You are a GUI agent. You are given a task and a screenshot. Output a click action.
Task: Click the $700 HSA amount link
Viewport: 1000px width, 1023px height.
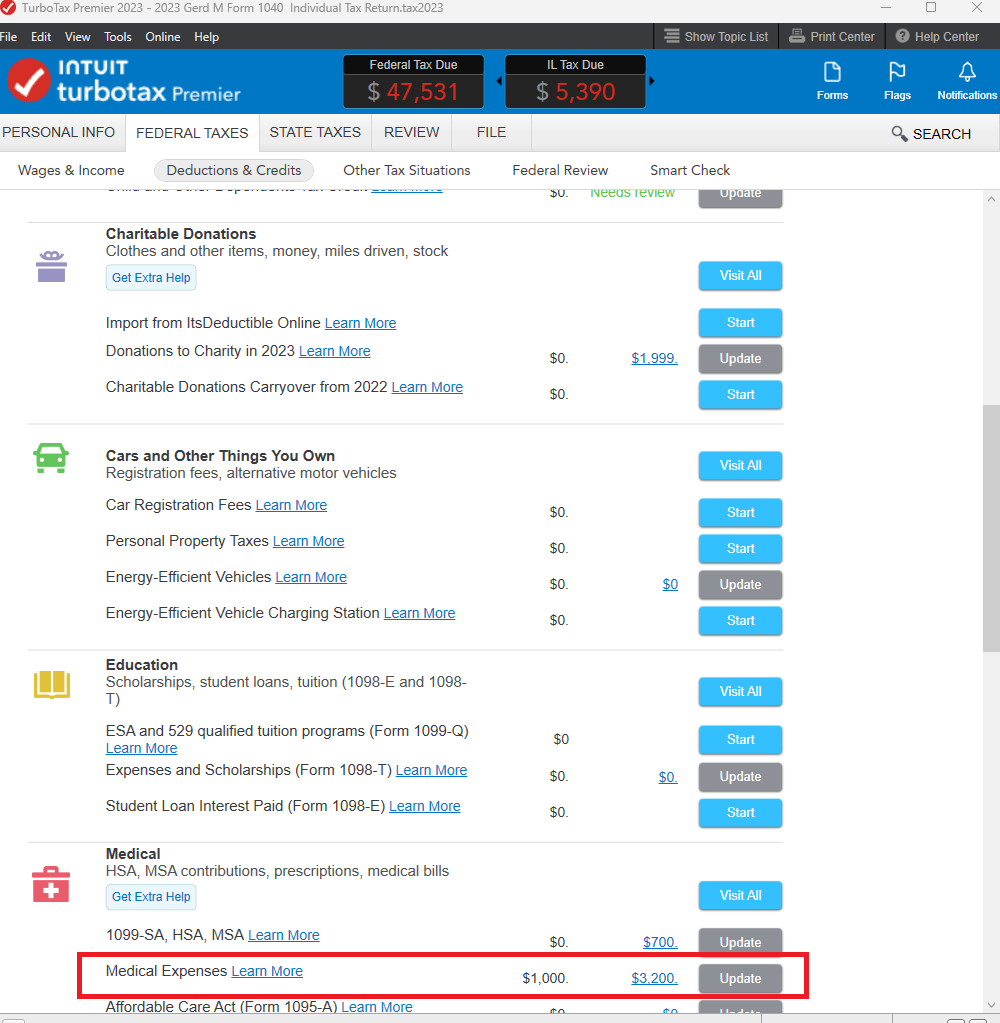(660, 942)
